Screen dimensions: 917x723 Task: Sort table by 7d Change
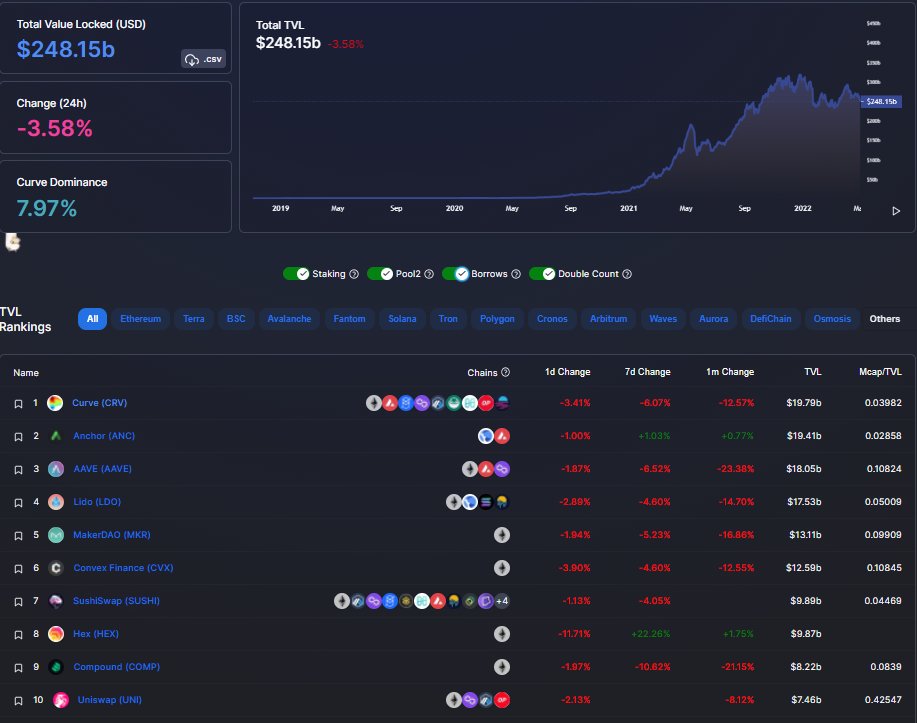(647, 372)
